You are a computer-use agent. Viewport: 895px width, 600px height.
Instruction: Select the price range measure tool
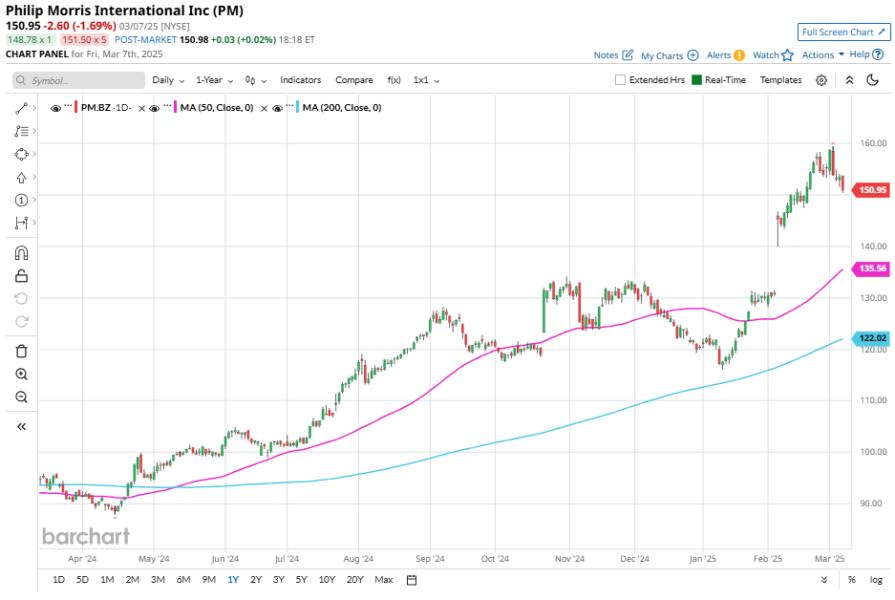pyautogui.click(x=21, y=223)
